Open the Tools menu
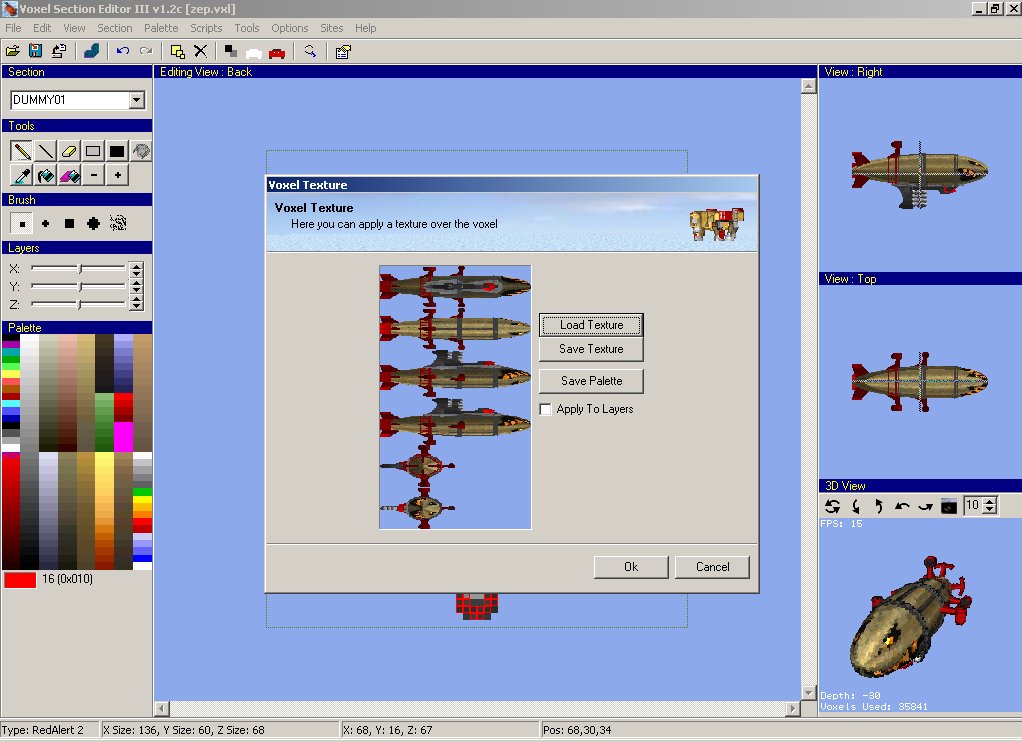The image size is (1022, 742). click(247, 28)
